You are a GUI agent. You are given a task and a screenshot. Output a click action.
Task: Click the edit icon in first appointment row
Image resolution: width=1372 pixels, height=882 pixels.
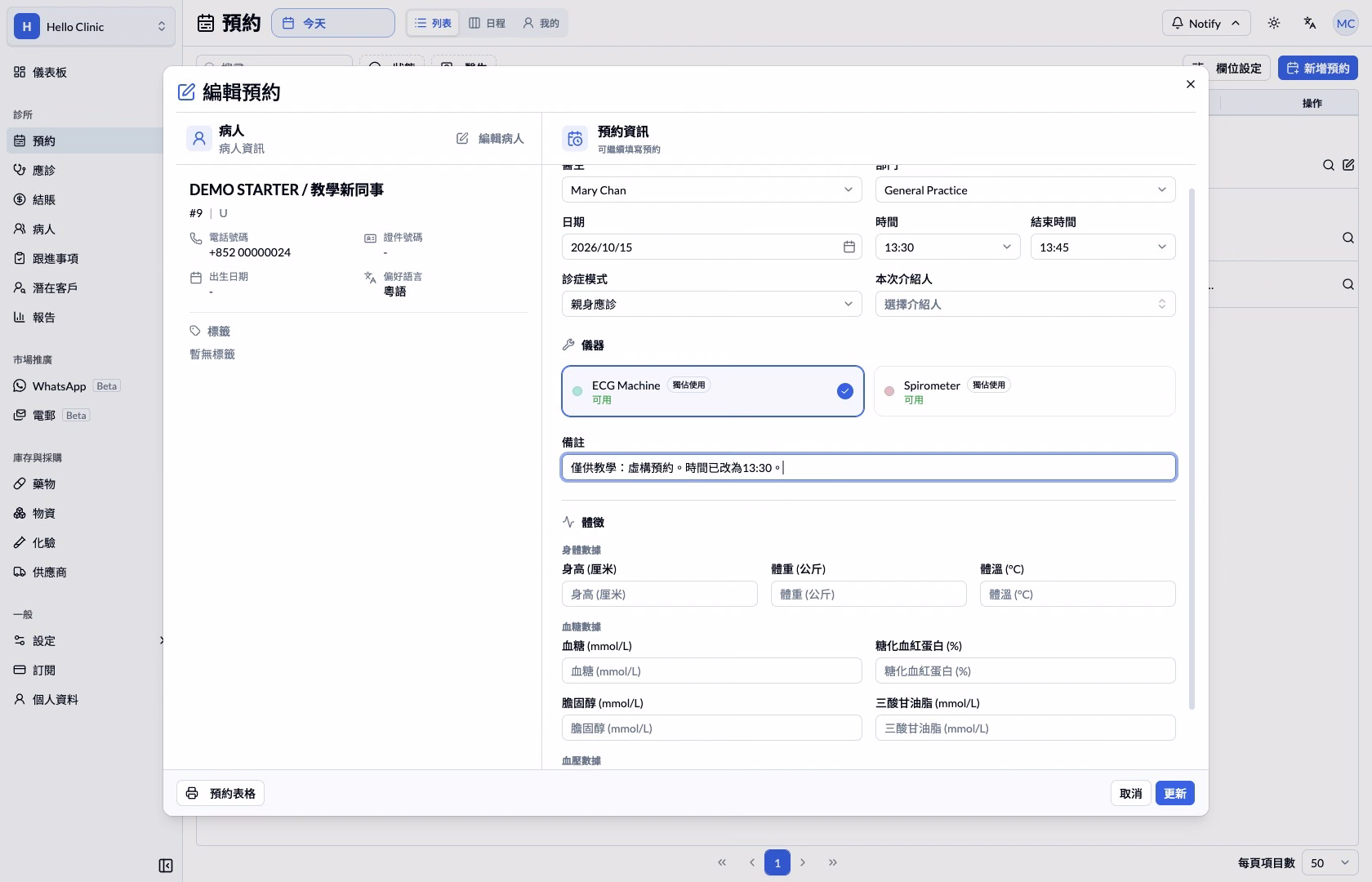[x=1348, y=165]
